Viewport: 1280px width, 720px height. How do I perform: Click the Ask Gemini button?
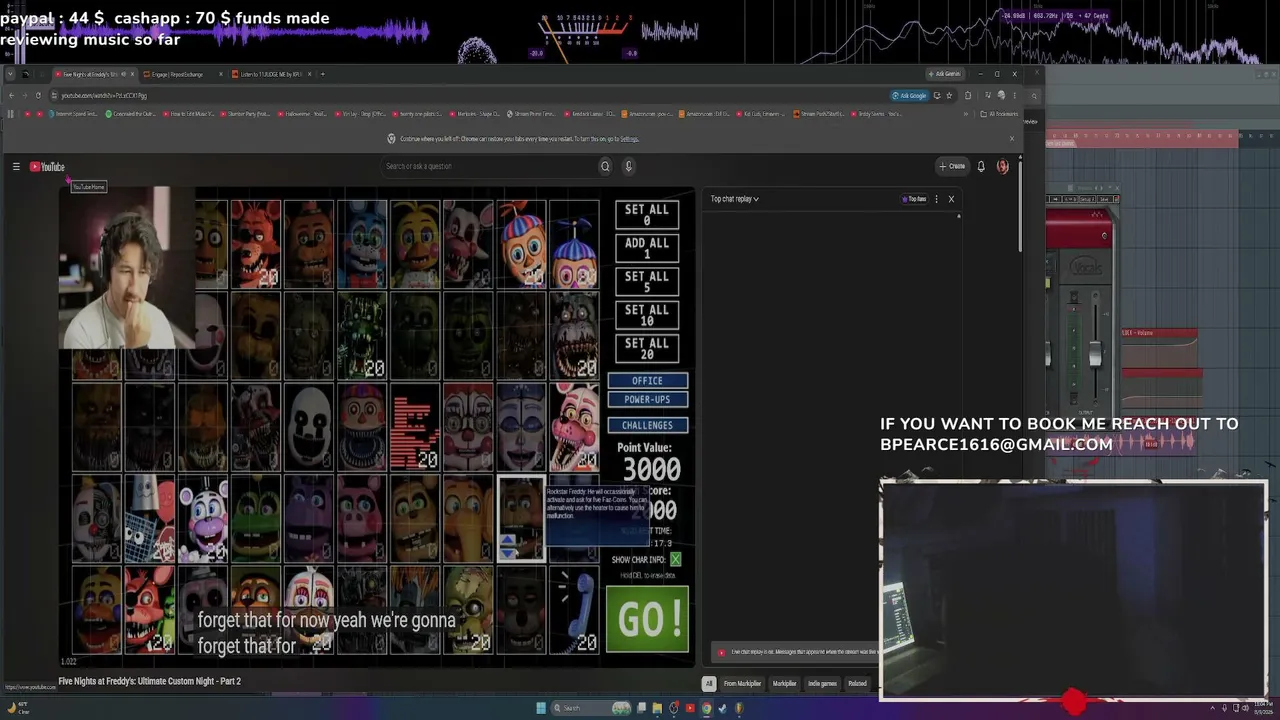(944, 74)
